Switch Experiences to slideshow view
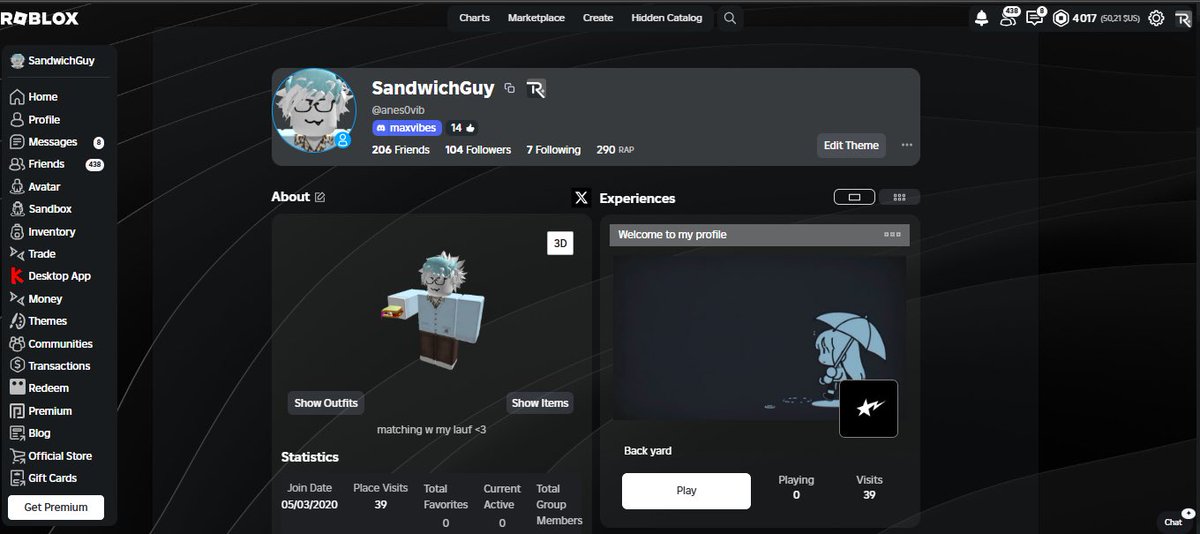The height and width of the screenshot is (534, 1200). [x=854, y=197]
